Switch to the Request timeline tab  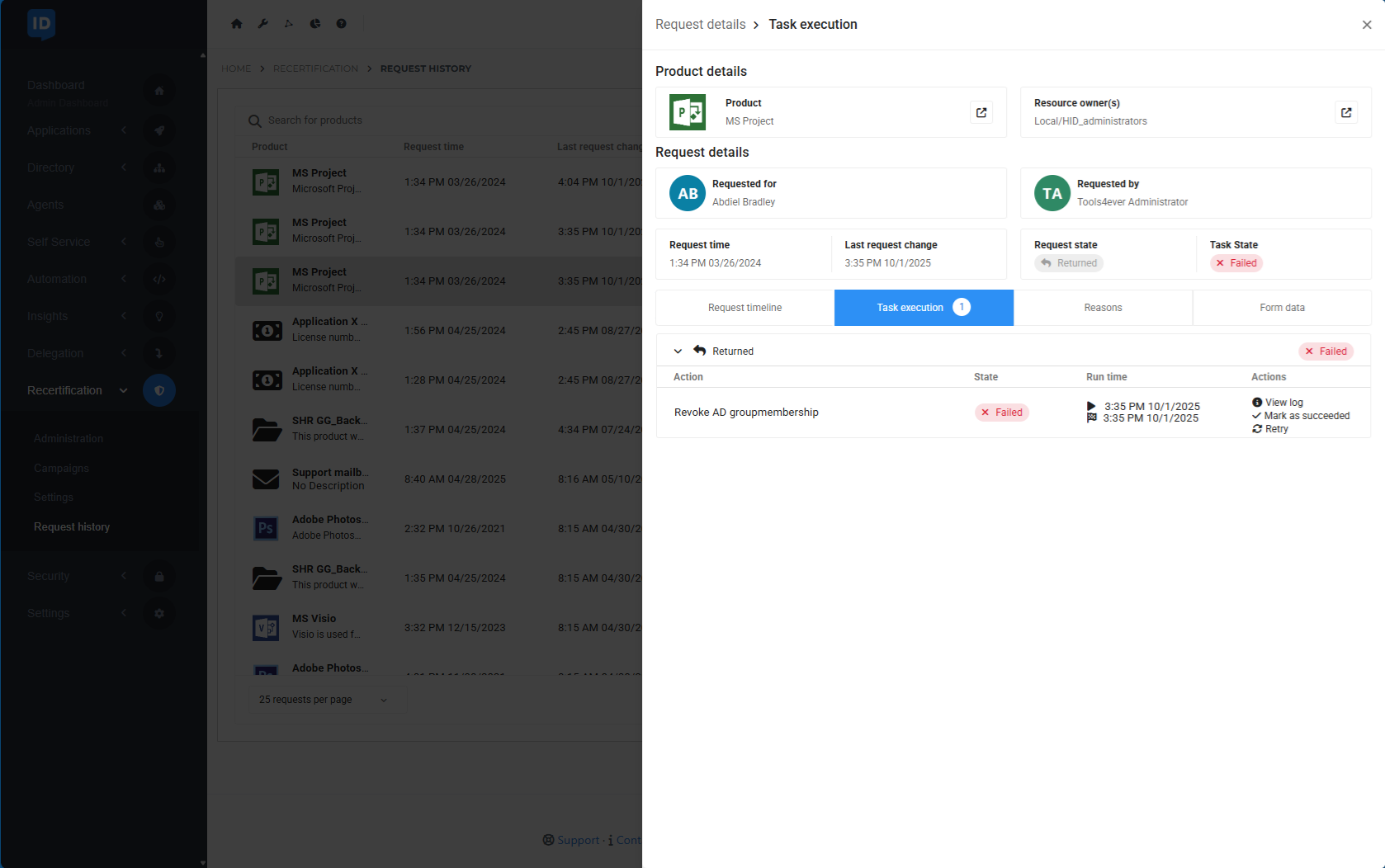click(744, 308)
